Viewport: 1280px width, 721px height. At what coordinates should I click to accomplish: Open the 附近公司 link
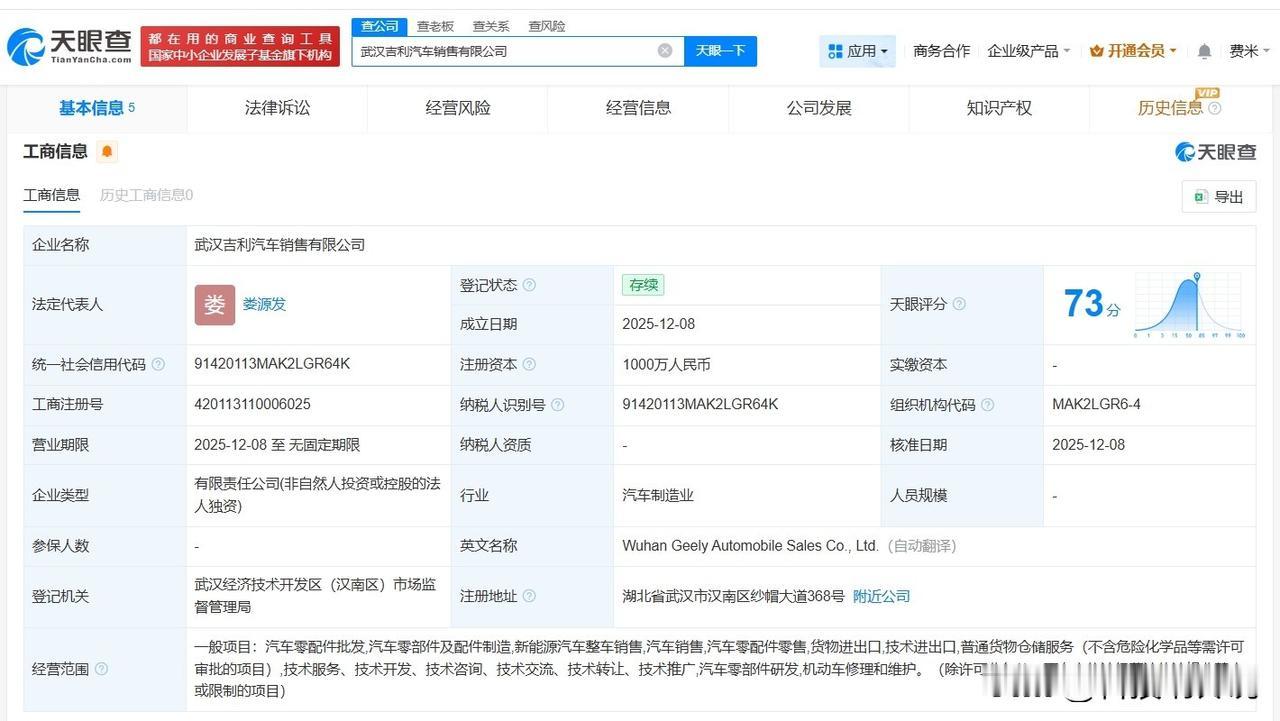[x=880, y=596]
